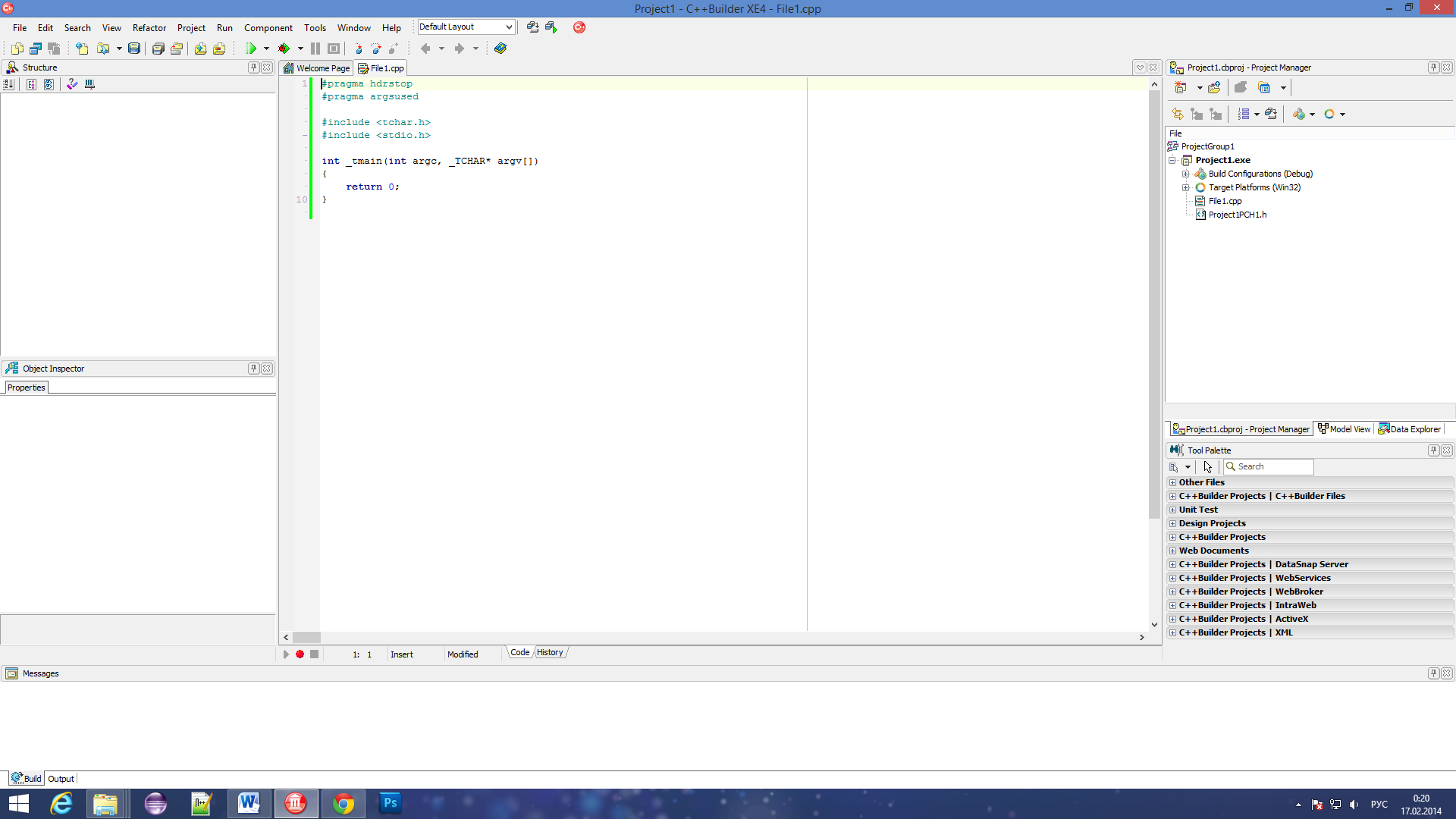Open the Default Layout dropdown
1456x819 pixels.
pyautogui.click(x=509, y=27)
